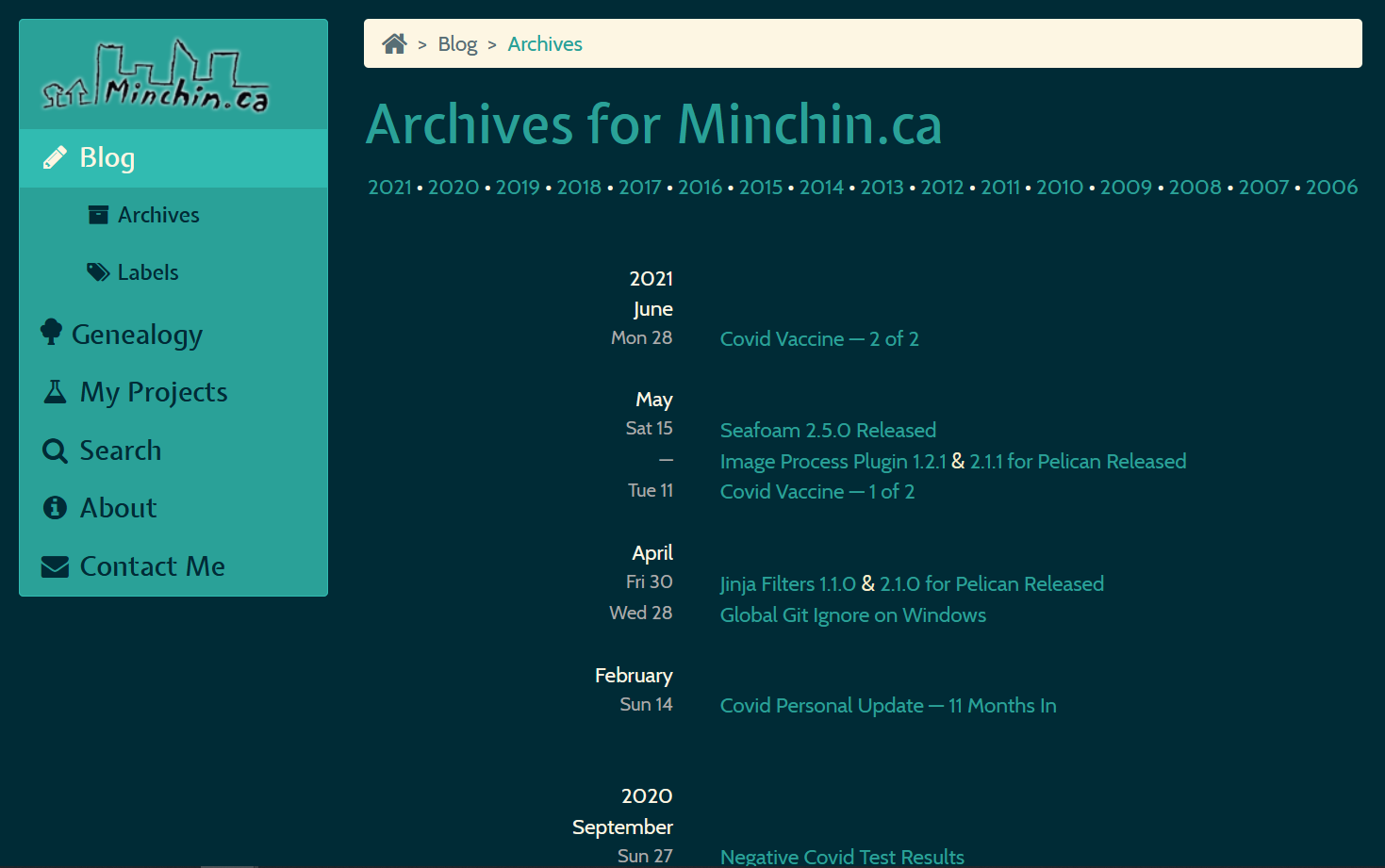Open Global Git Ignore on Windows post
Image resolution: width=1385 pixels, height=868 pixels.
[x=853, y=614]
